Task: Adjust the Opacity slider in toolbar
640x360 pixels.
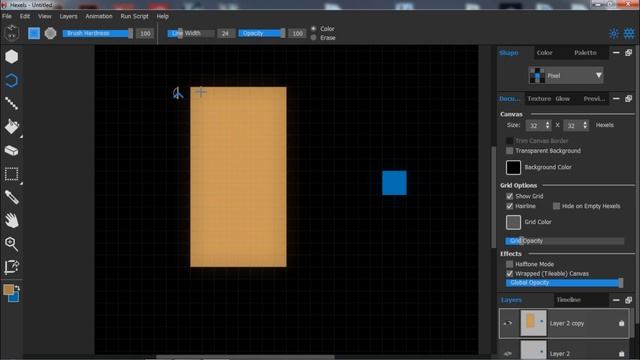Action: tap(262, 33)
